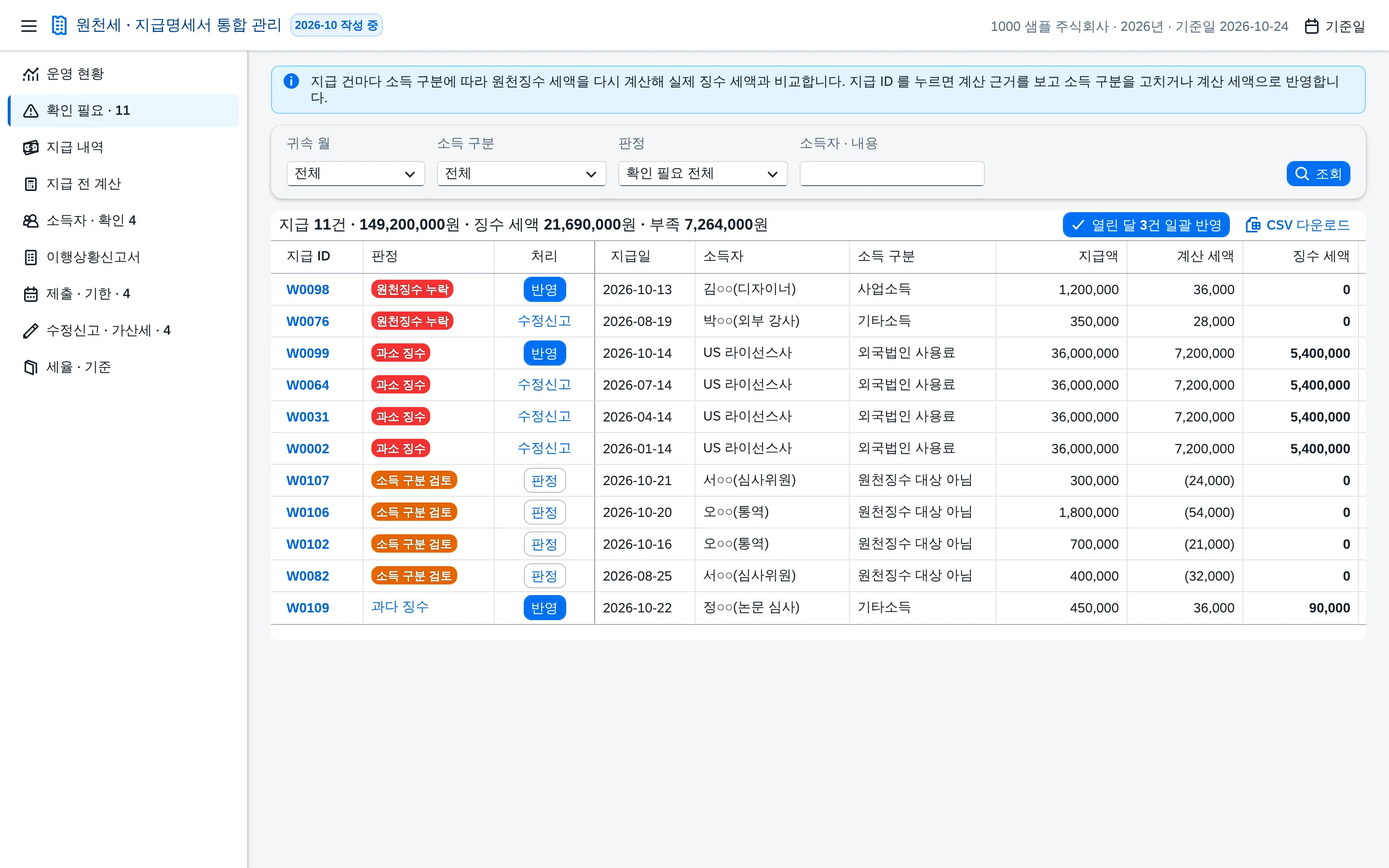Click the chart icon for 운영 현황
Viewport: 1389px width, 868px height.
tap(30, 74)
